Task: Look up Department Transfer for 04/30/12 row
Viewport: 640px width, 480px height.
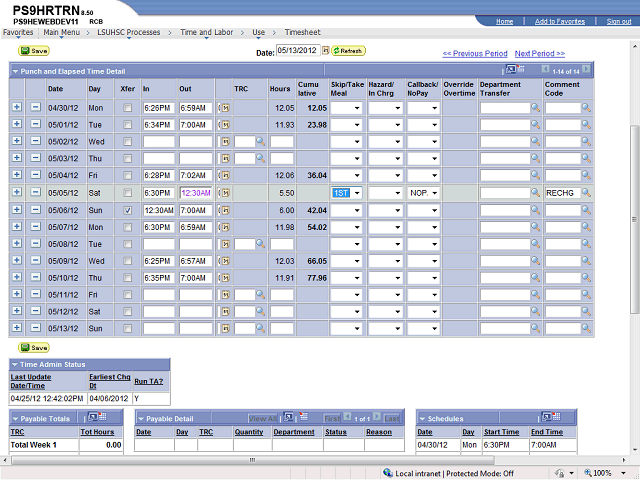Action: pos(535,108)
